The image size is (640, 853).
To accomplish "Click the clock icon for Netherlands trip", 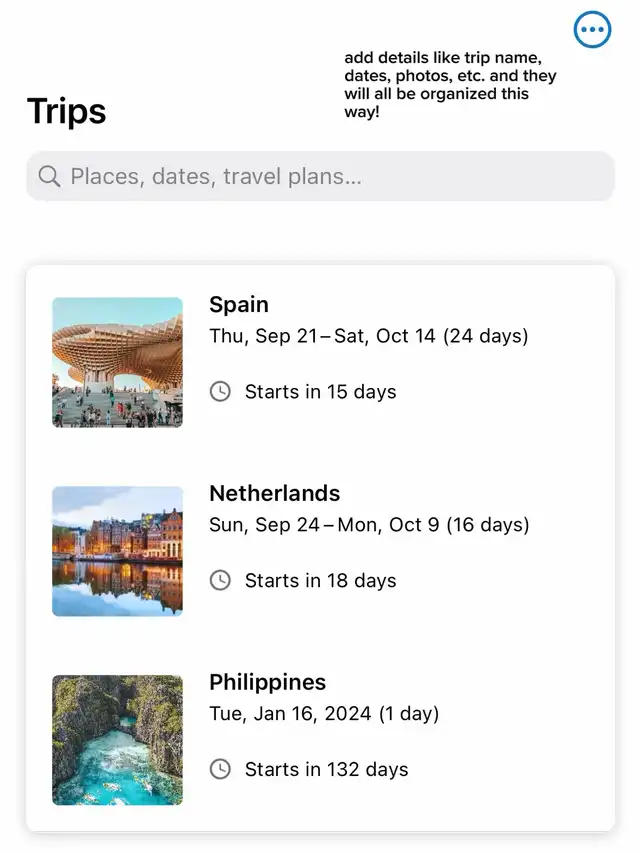I will [x=220, y=580].
